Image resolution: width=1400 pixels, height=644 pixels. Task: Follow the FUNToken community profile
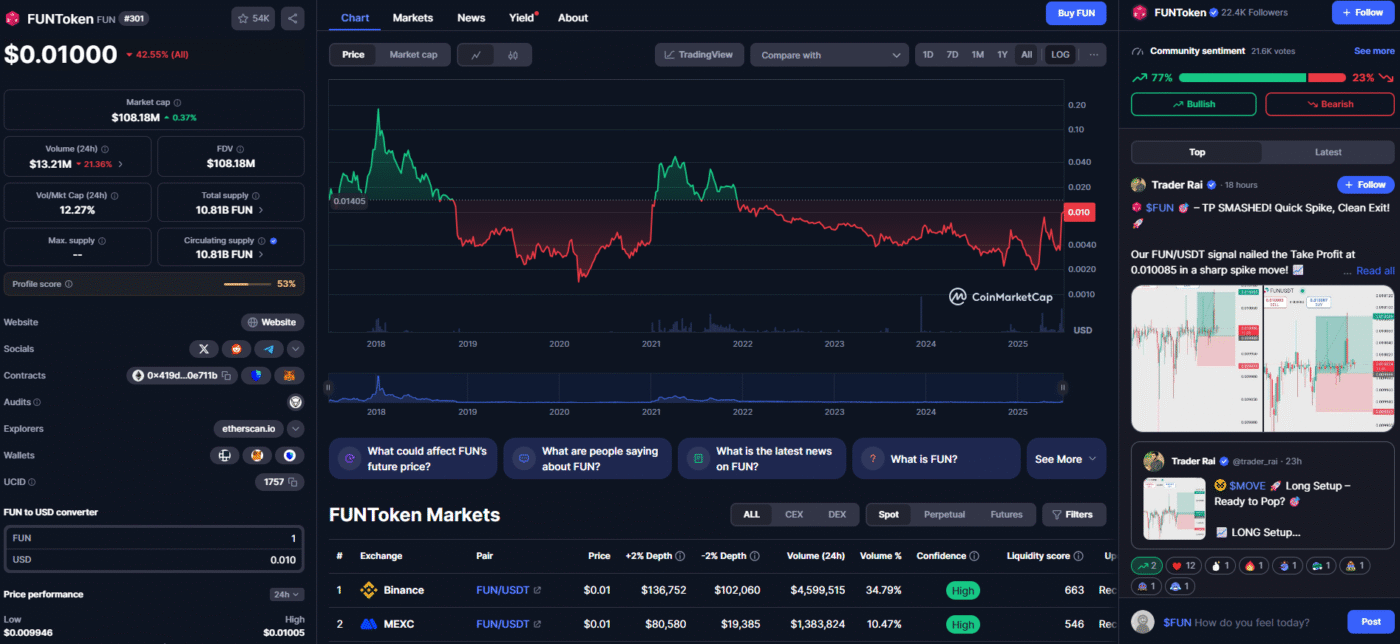pyautogui.click(x=1363, y=12)
